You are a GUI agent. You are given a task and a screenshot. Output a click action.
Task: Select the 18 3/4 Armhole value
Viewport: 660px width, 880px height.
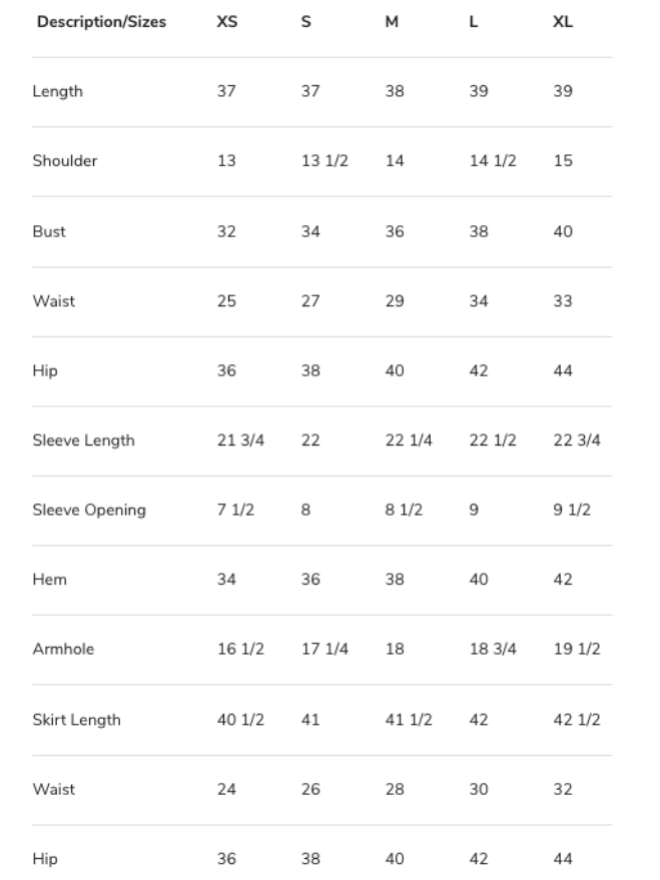pos(492,649)
